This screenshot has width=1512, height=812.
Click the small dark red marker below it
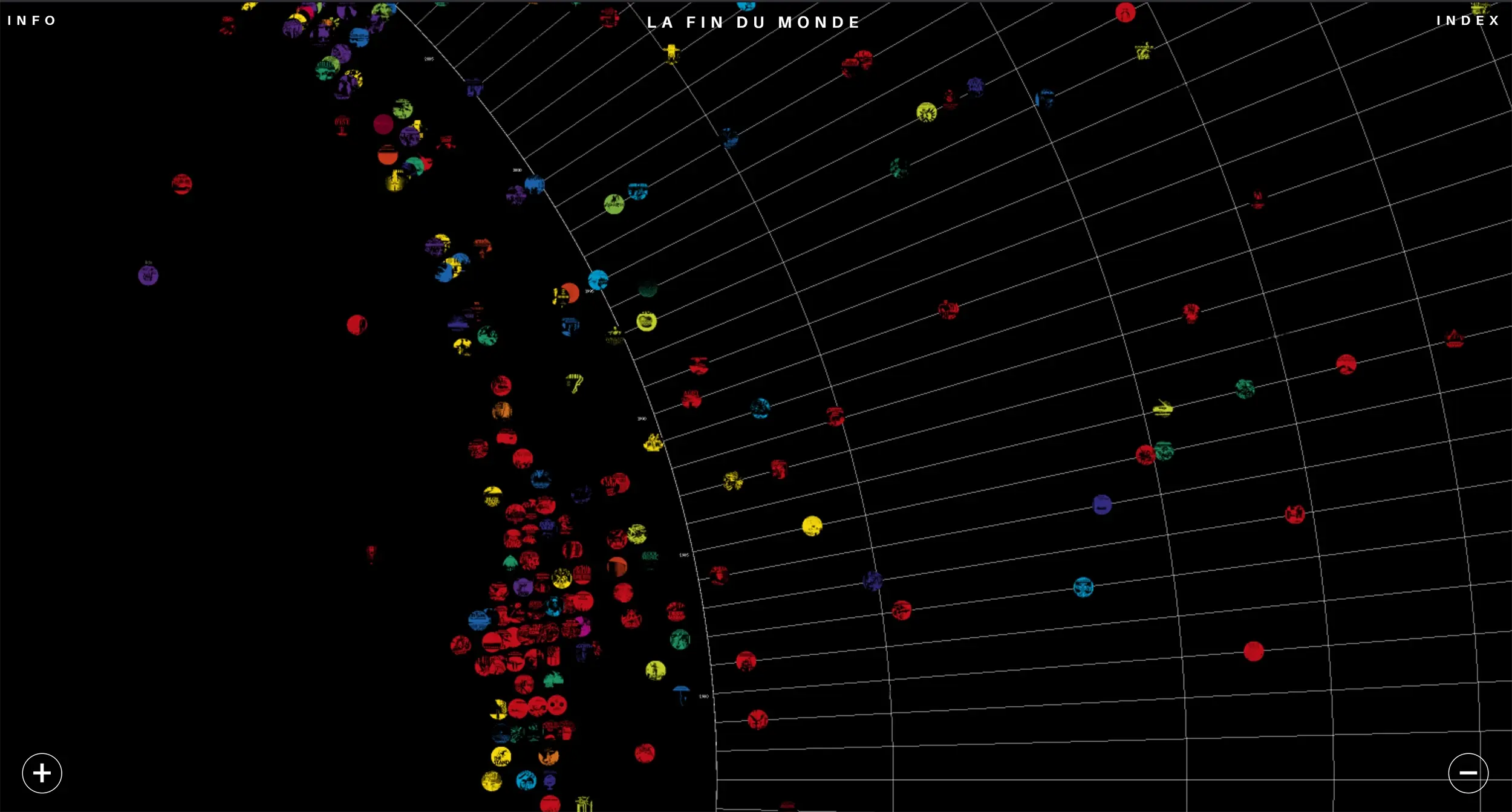click(x=371, y=553)
